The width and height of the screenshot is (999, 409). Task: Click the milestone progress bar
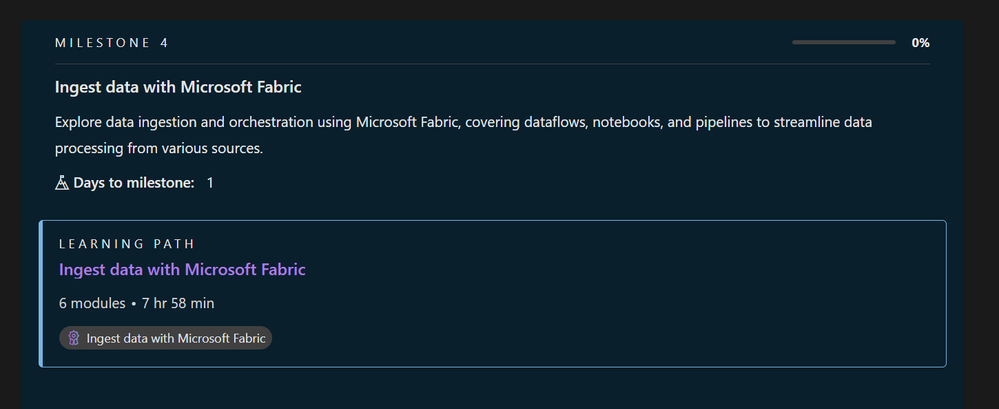click(x=843, y=43)
